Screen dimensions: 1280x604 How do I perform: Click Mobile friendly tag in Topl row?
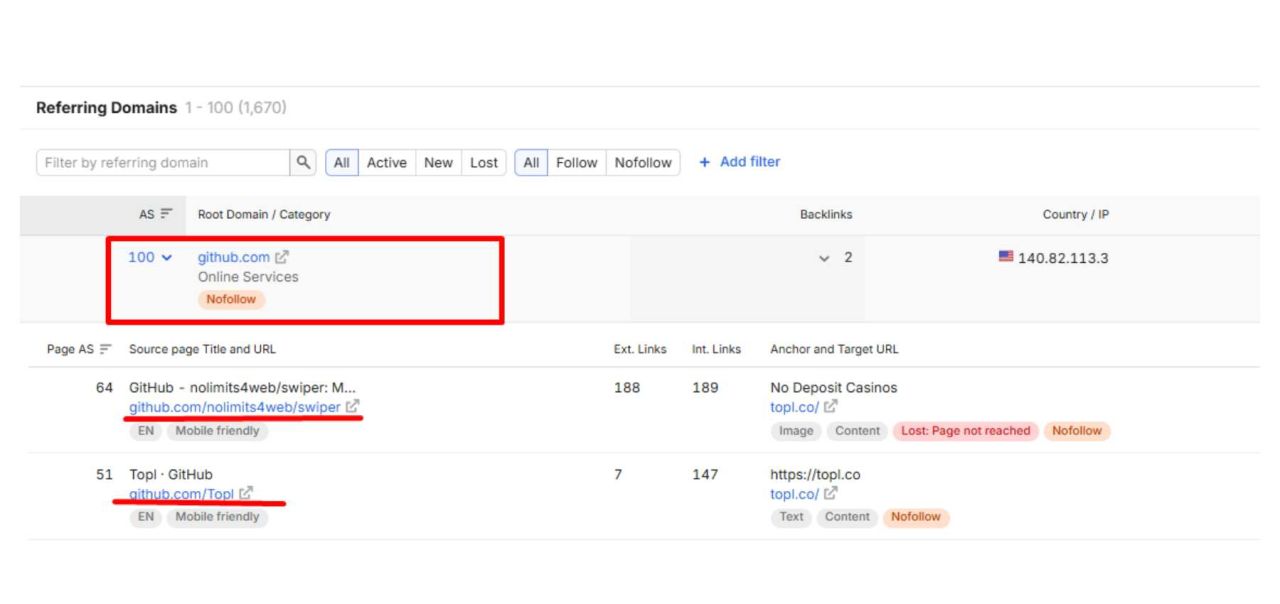(217, 517)
